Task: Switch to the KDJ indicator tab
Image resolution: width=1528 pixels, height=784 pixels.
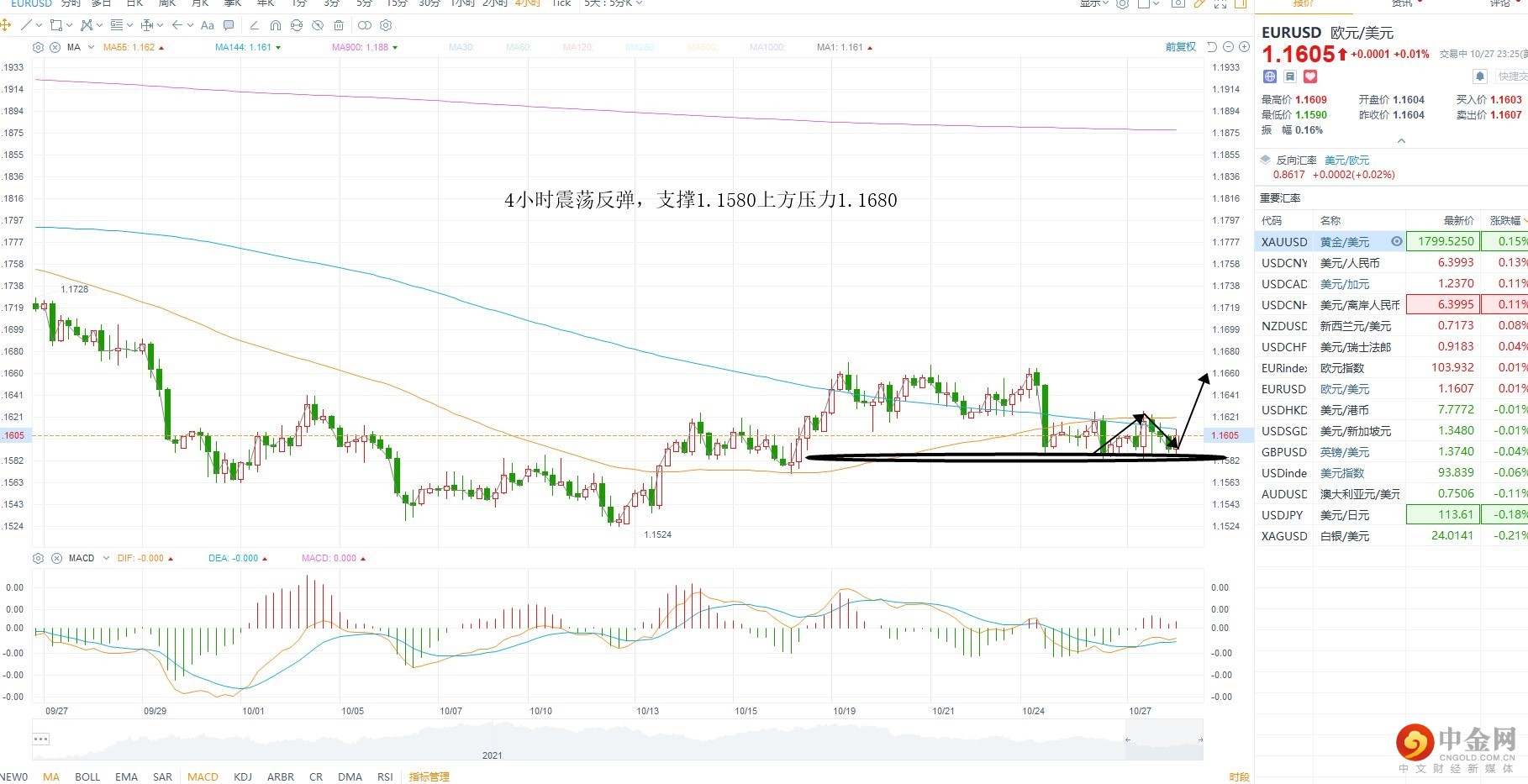Action: click(243, 776)
